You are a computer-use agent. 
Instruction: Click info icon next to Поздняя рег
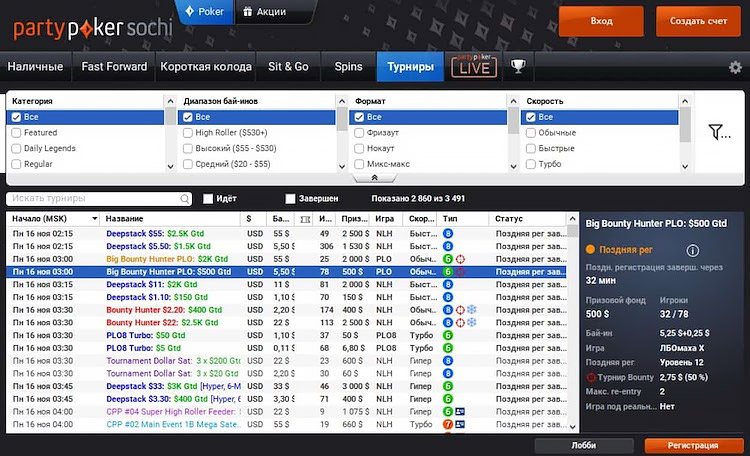pos(692,250)
